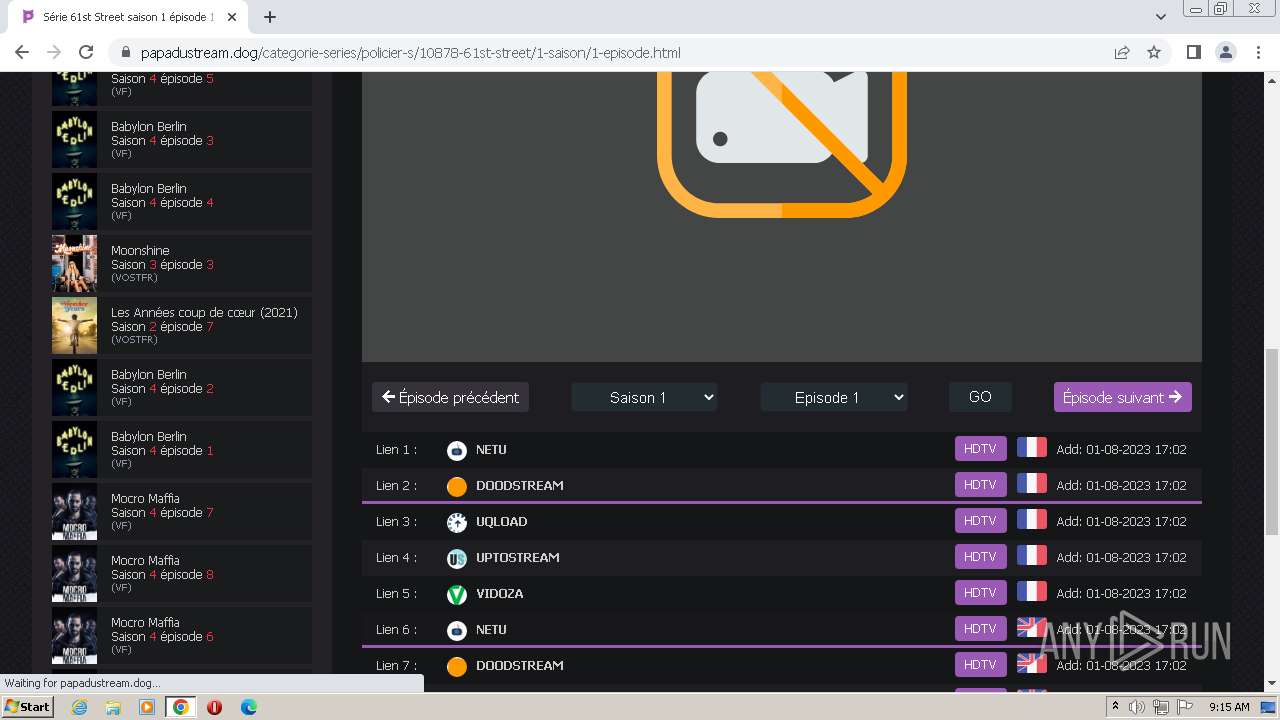The width and height of the screenshot is (1280, 720).
Task: Click the NETU host icon in Lien 1
Action: coord(457,450)
